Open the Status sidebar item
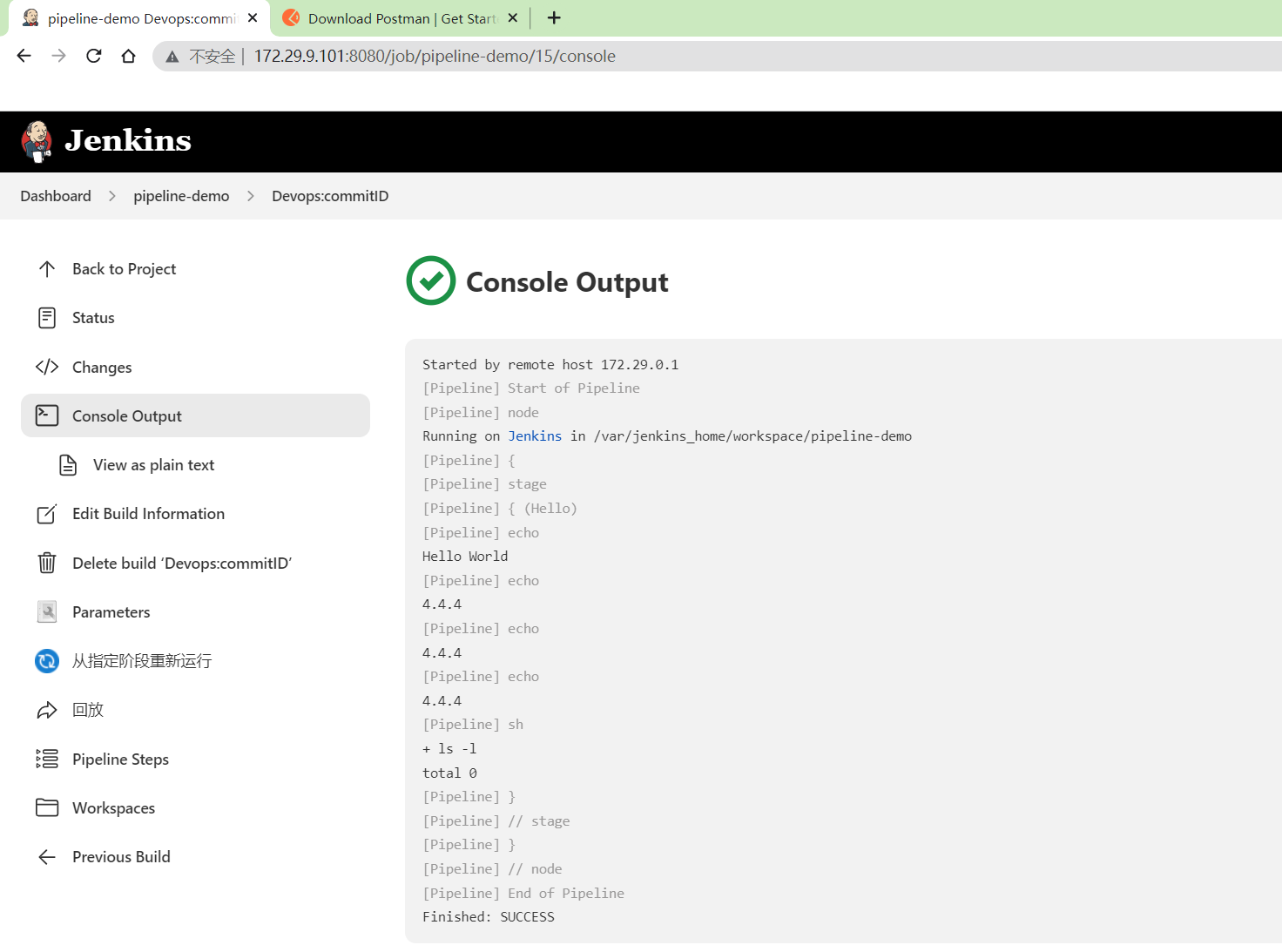 click(195, 318)
